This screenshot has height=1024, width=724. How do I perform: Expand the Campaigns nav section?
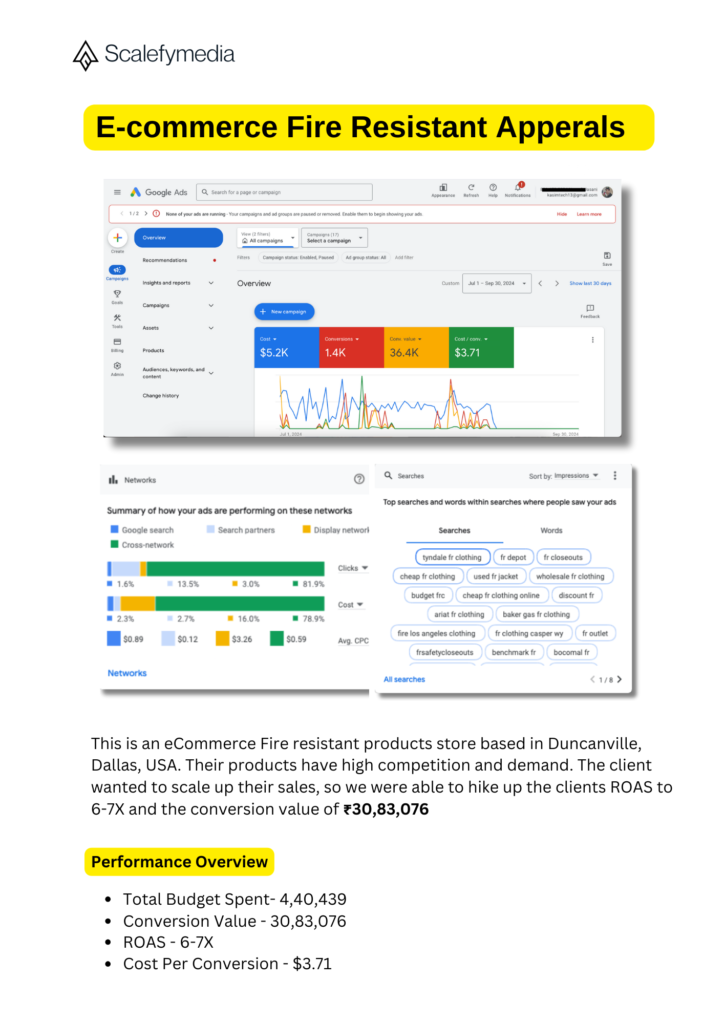coord(211,305)
